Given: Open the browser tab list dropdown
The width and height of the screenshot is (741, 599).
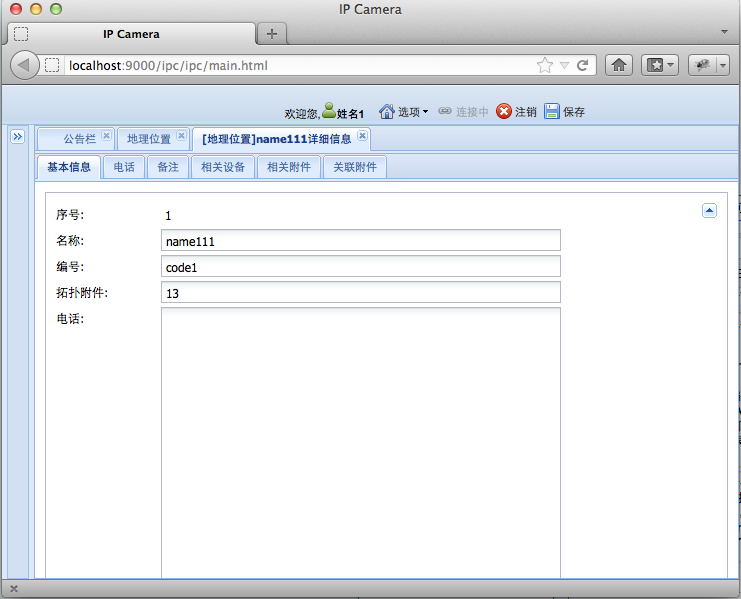Looking at the screenshot, I should coord(724,32).
